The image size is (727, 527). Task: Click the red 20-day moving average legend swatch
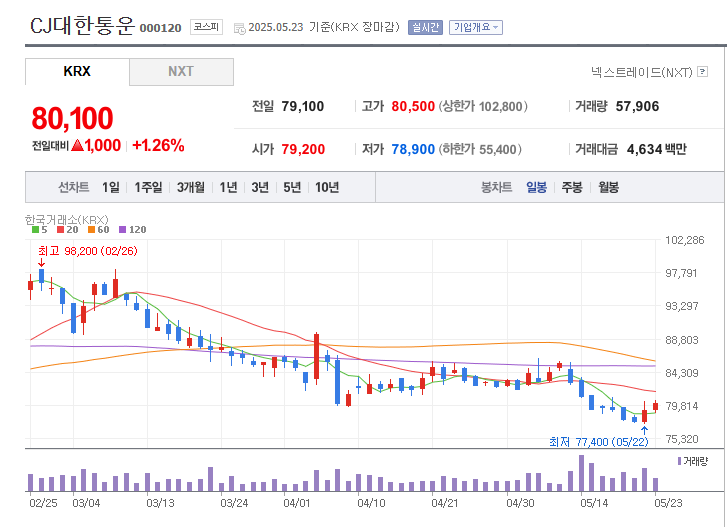60,229
